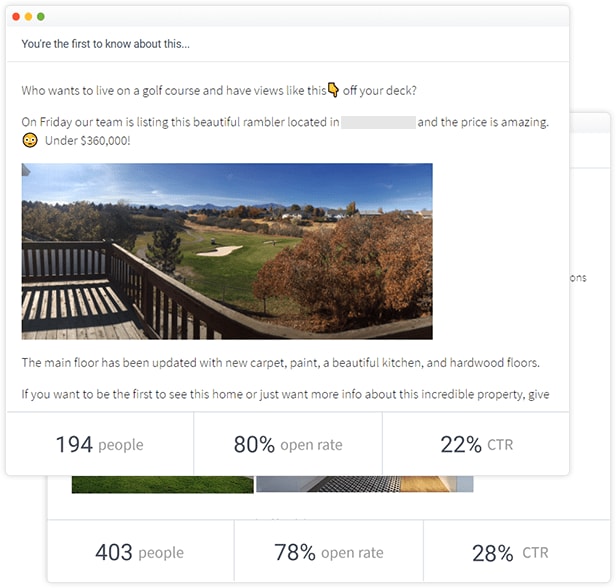Click the '80% open rate' stat
Image resolution: width=616 pixels, height=588 pixels.
coord(288,444)
